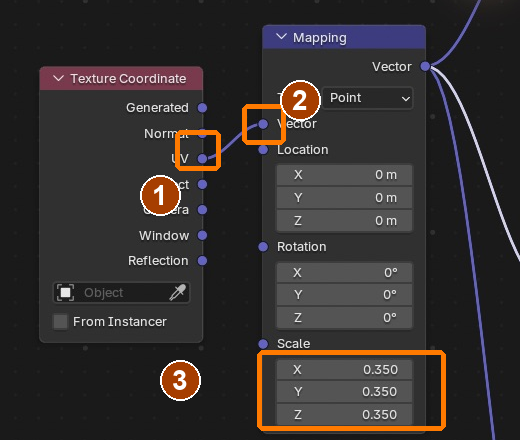Click the Reflection label
The image size is (520, 440).
(158, 261)
